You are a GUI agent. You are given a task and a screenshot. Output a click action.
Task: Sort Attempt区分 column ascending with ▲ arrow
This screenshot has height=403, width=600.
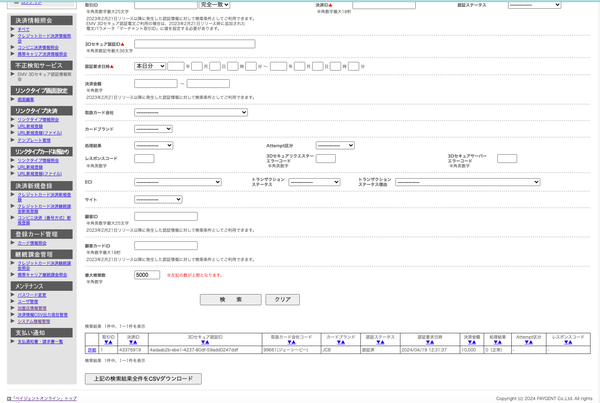531,342
